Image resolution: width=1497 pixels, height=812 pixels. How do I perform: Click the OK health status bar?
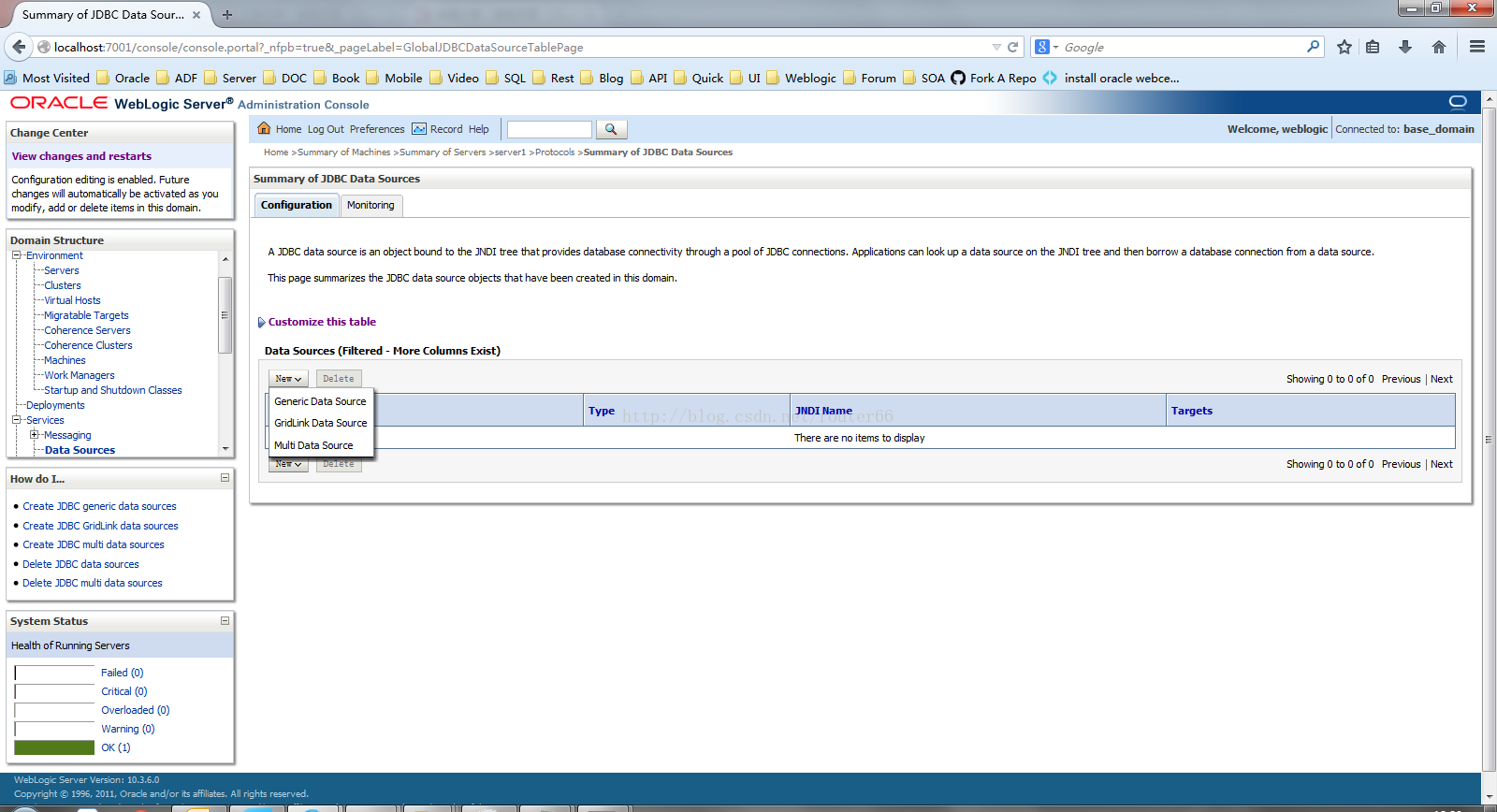click(54, 747)
